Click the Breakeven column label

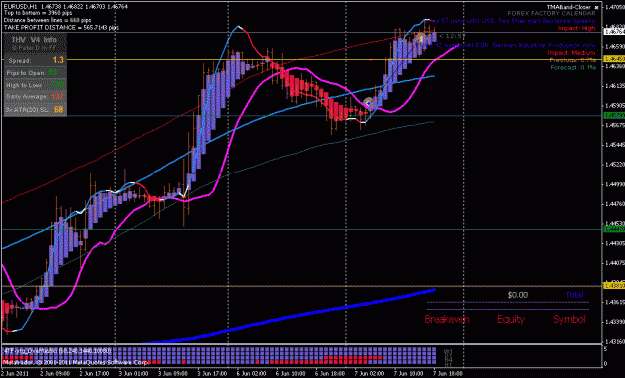[447, 319]
